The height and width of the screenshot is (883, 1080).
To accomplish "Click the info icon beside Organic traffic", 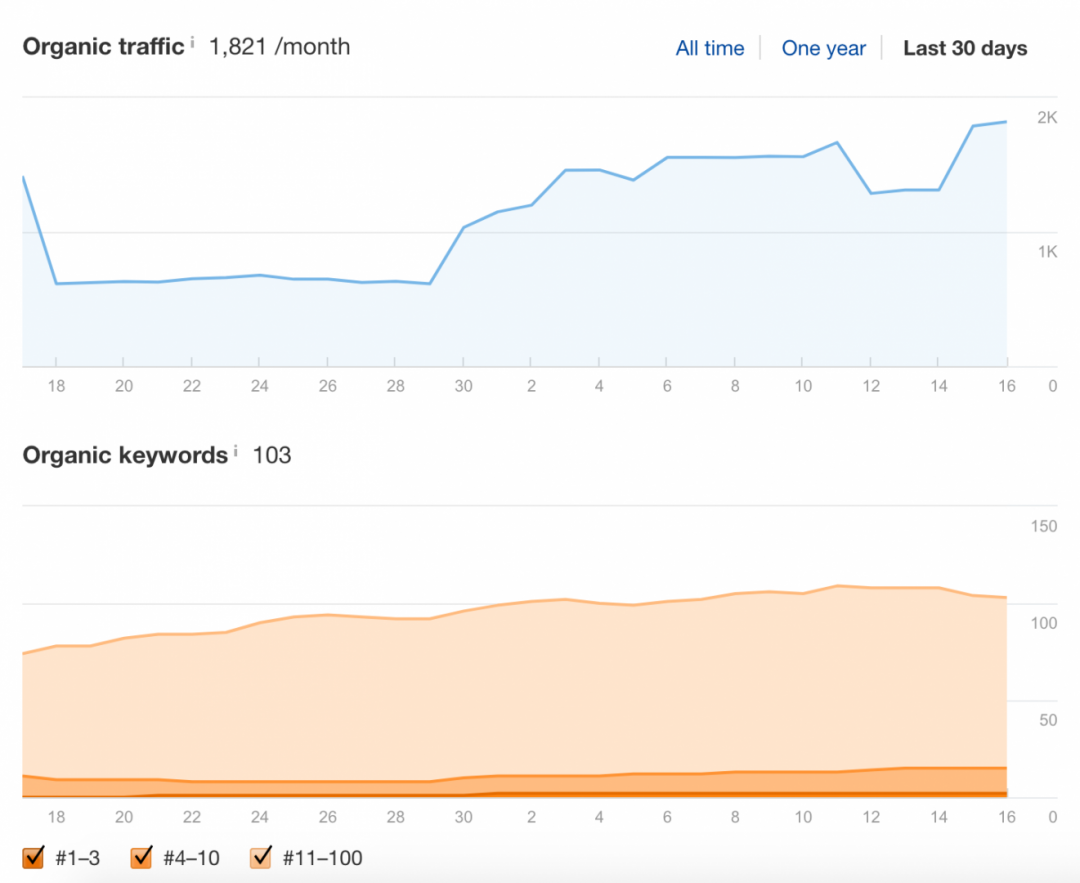I will point(192,42).
